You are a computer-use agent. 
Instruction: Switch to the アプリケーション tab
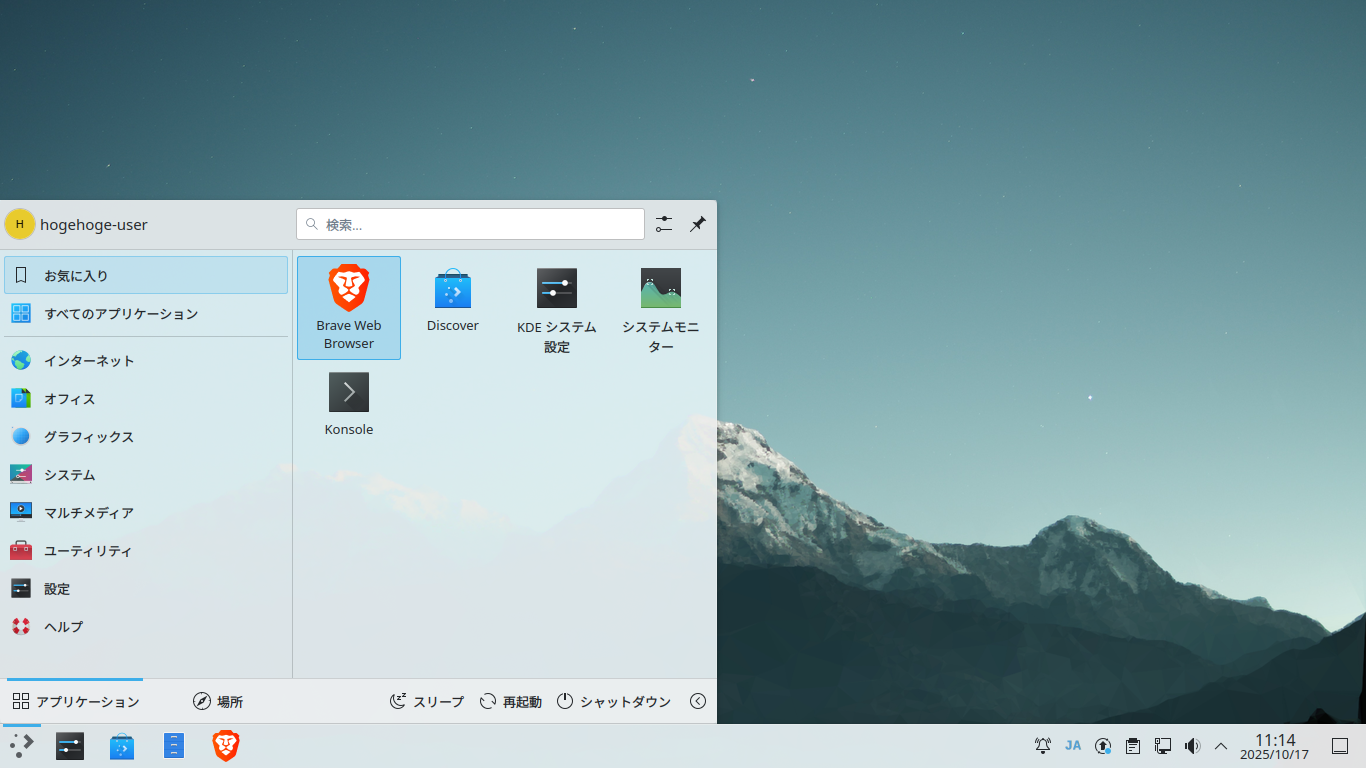click(x=75, y=701)
